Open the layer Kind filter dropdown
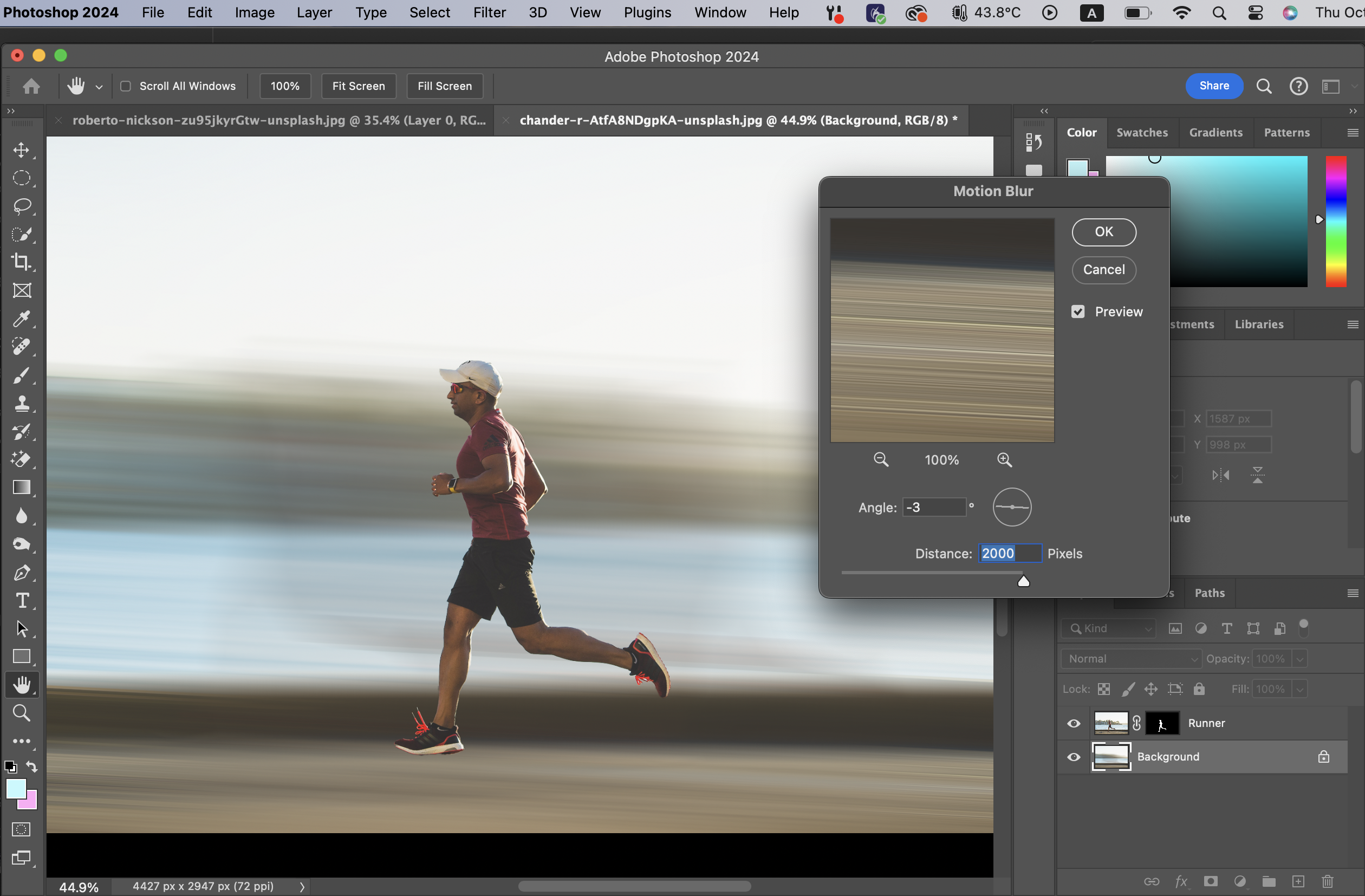Screen dimensions: 1365x896 coord(1108,628)
